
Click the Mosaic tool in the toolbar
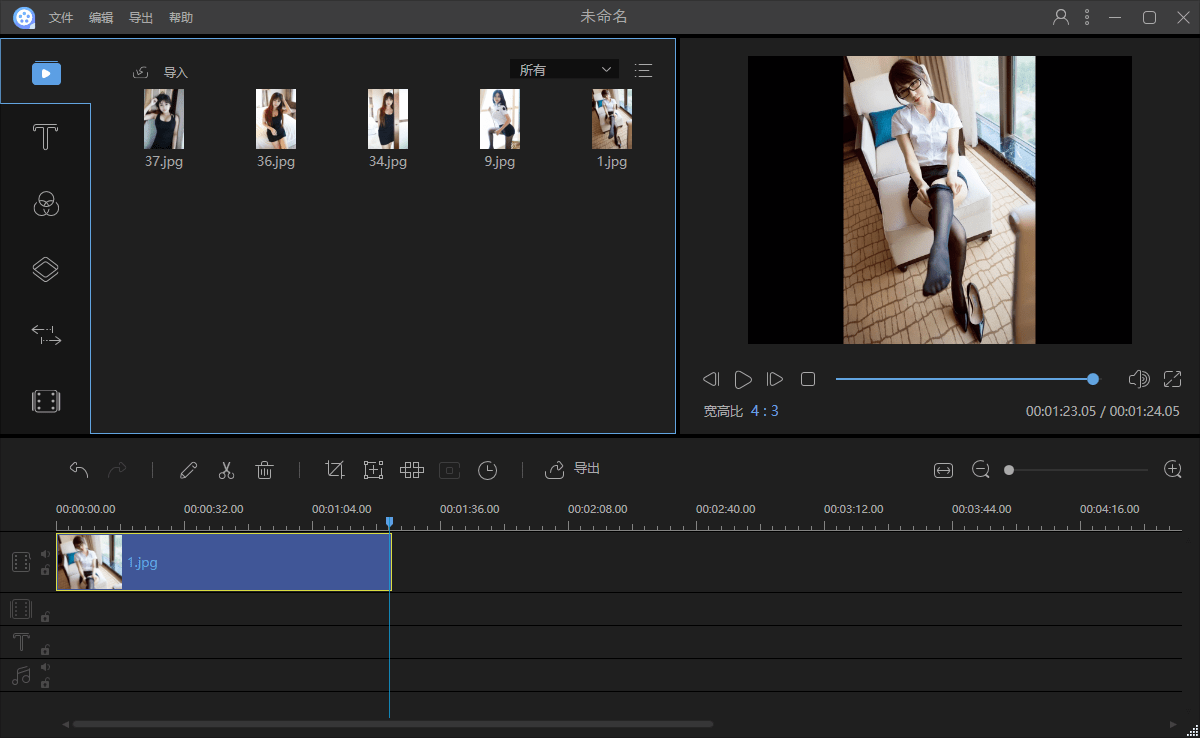411,469
